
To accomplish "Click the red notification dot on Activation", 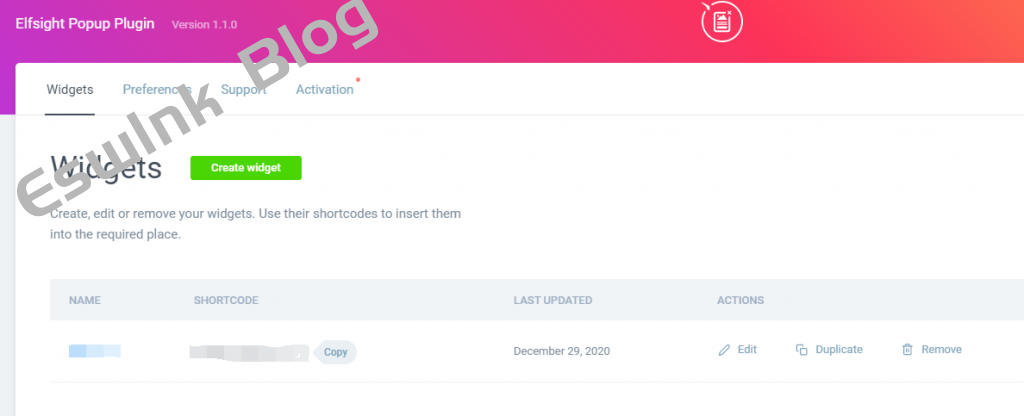I will (358, 78).
